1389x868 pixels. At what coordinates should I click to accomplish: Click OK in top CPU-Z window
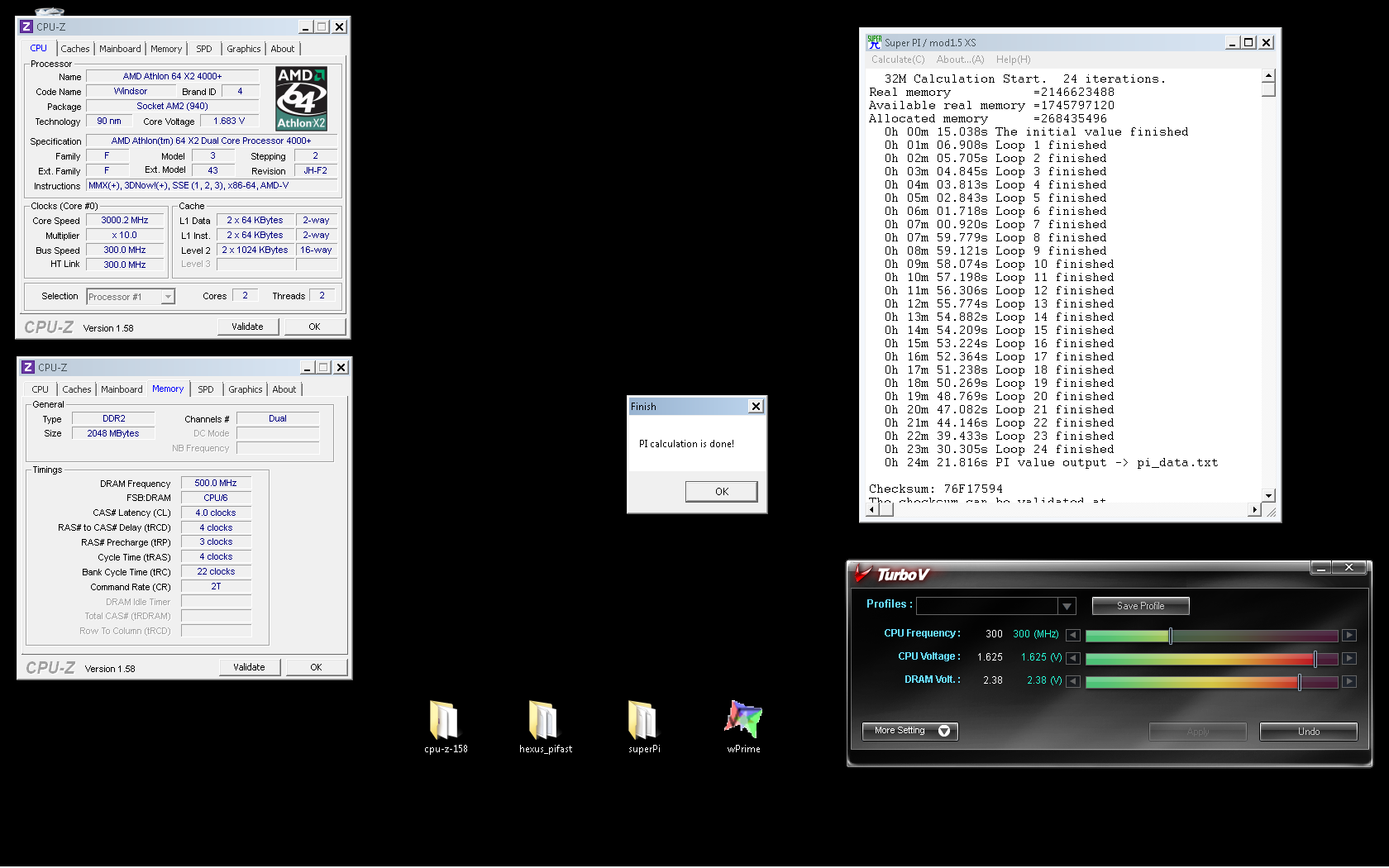coord(315,327)
